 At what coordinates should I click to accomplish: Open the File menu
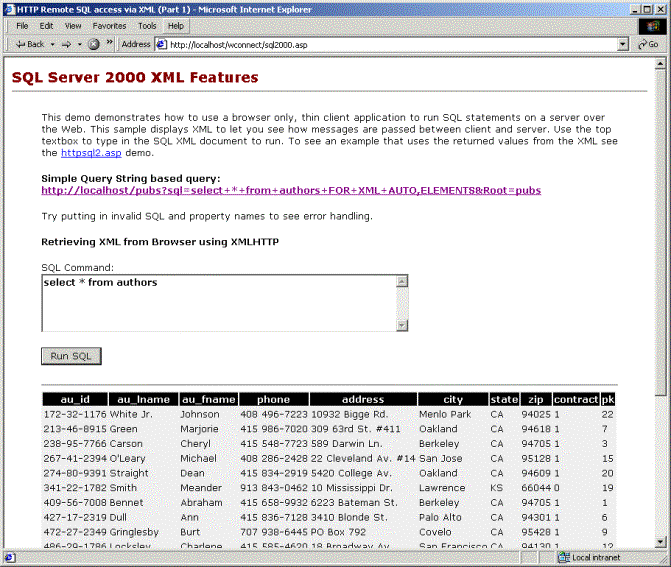click(22, 26)
